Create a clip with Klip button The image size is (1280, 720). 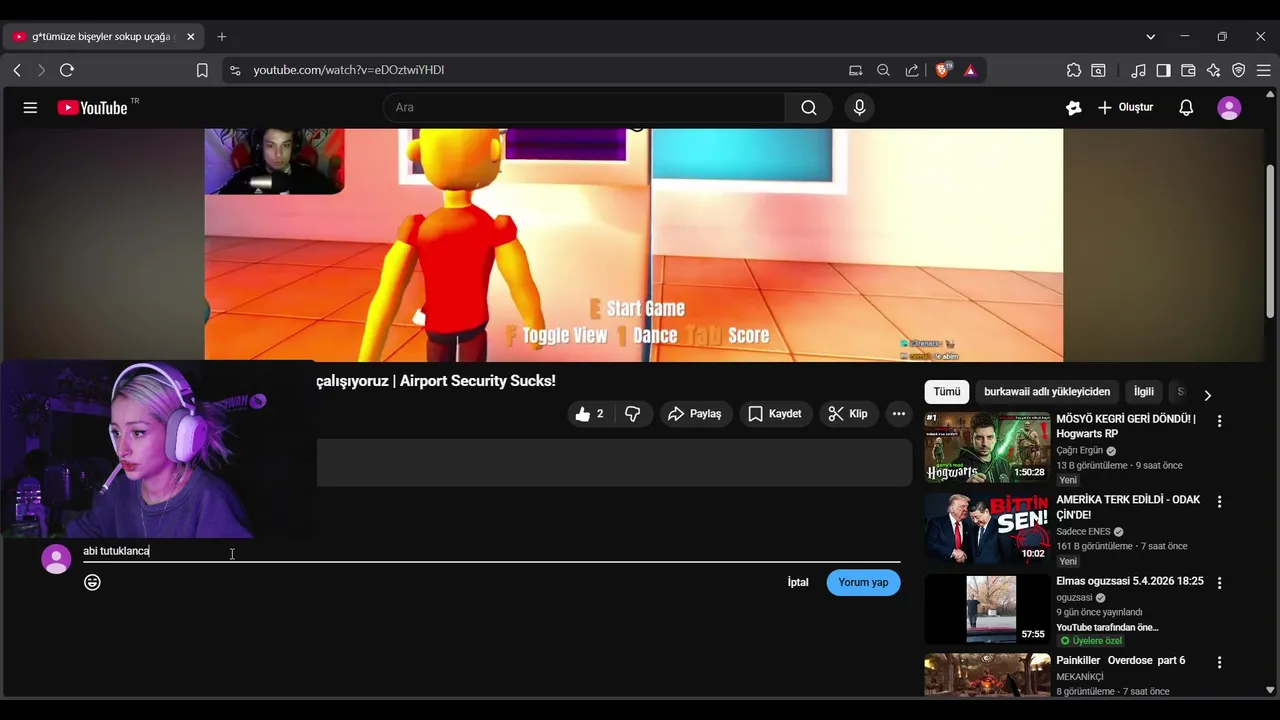point(848,414)
